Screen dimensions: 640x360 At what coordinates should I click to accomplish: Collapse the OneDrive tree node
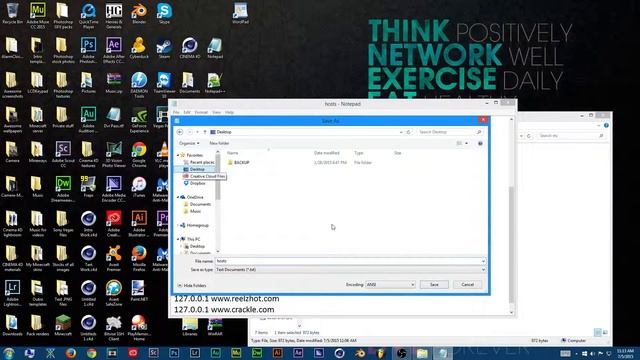pyautogui.click(x=178, y=197)
